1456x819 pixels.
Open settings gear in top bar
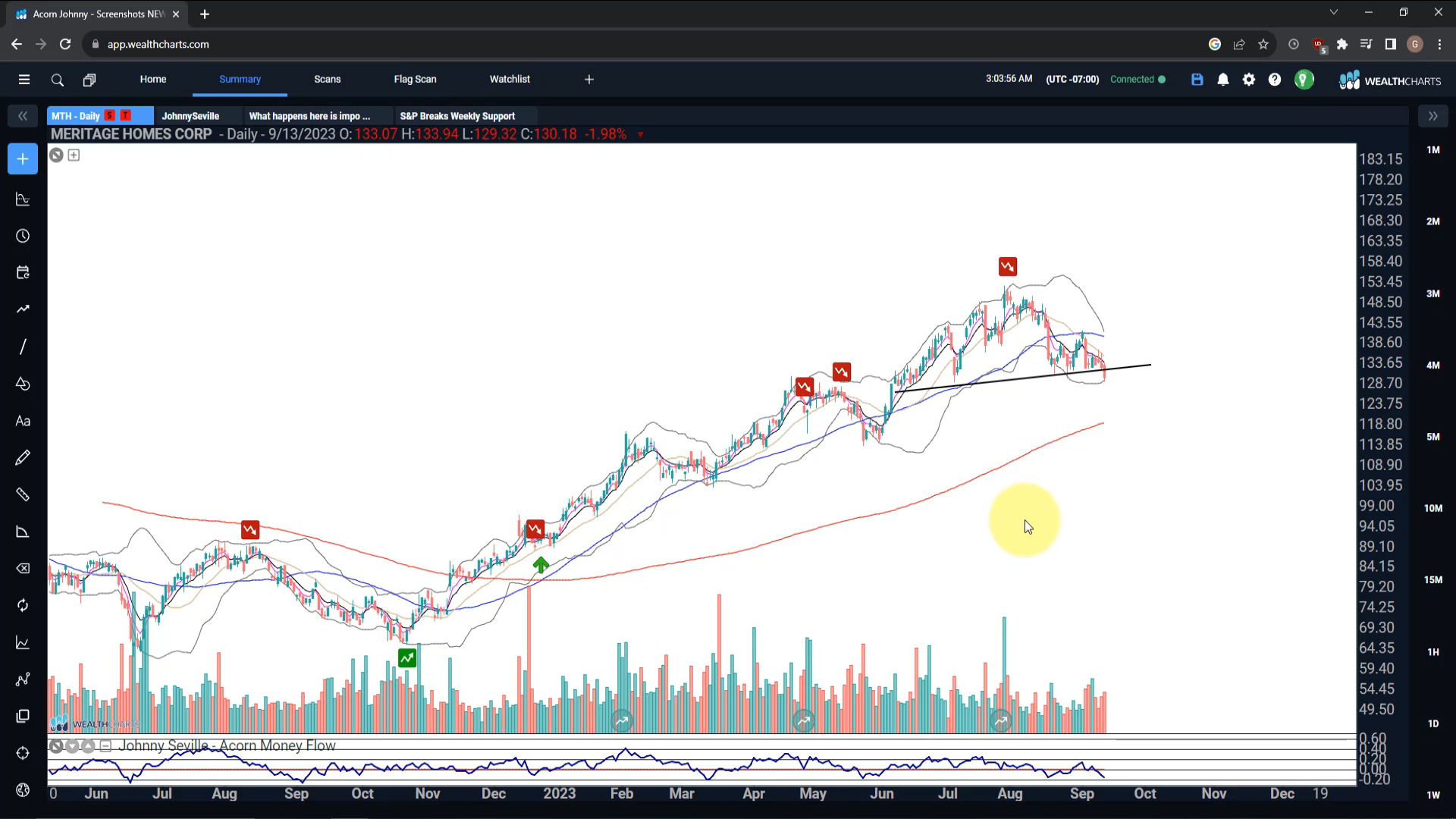tap(1249, 80)
